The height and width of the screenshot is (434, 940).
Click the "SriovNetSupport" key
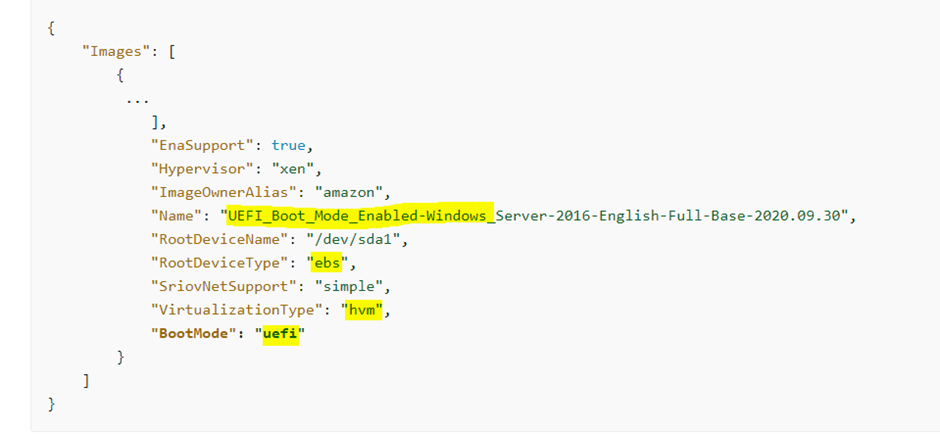tap(221, 288)
